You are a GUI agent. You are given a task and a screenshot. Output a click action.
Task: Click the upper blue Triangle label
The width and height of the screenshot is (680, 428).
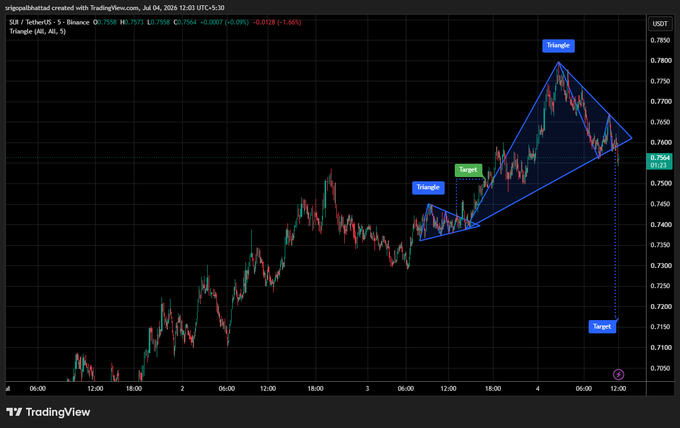click(558, 46)
